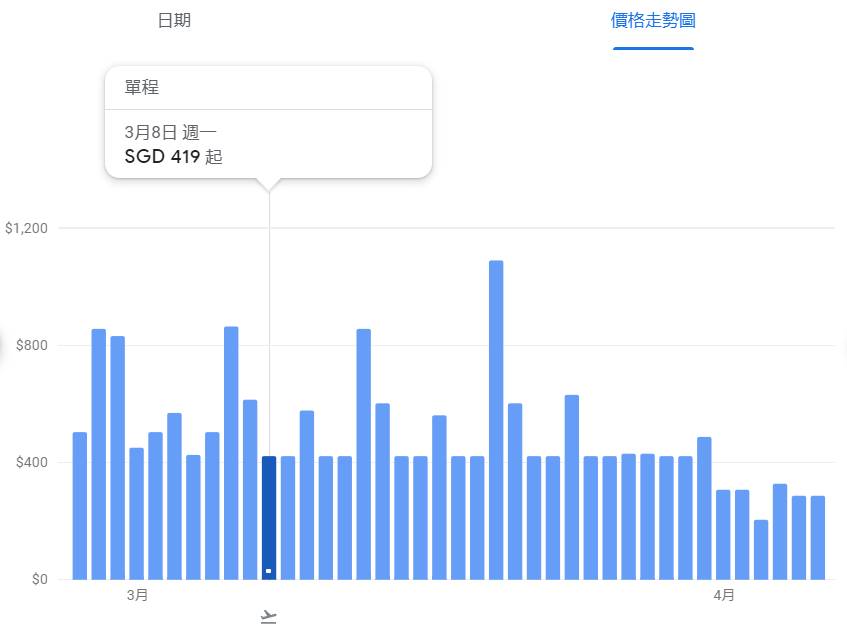Click the 4月 month label
The height and width of the screenshot is (634, 847).
723,595
